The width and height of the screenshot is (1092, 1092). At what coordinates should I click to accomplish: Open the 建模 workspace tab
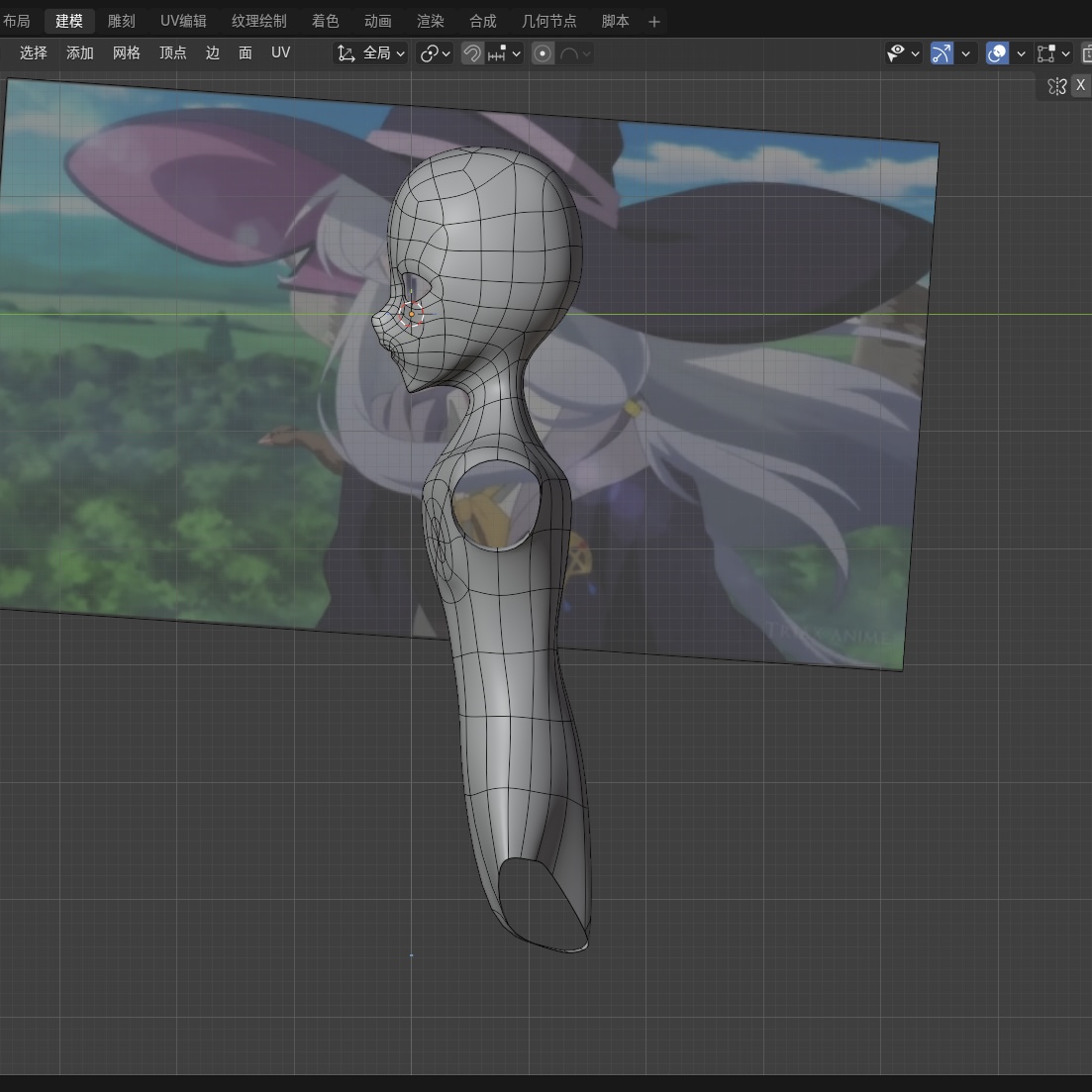69,21
